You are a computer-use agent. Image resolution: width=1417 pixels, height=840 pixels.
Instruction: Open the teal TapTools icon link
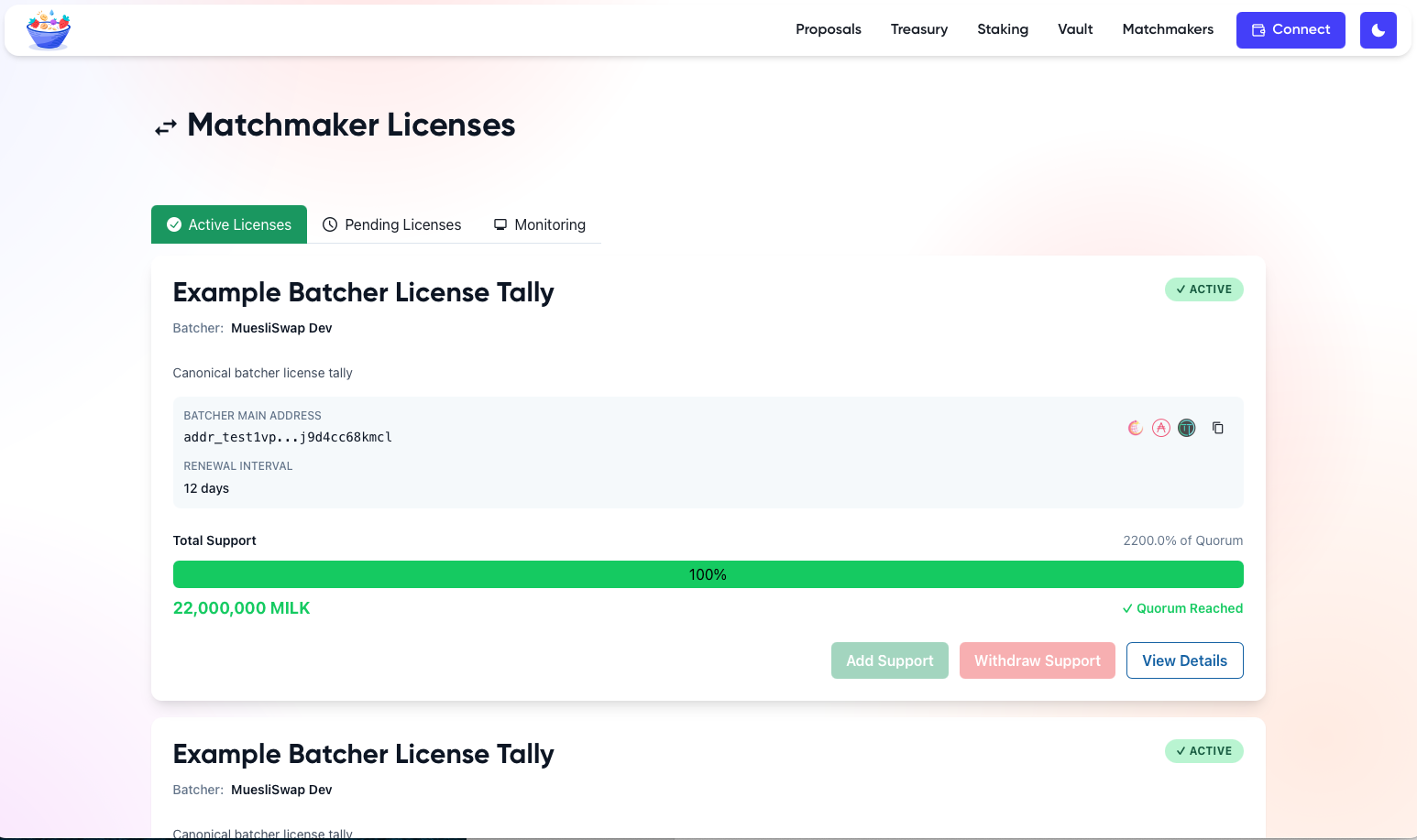[x=1187, y=428]
